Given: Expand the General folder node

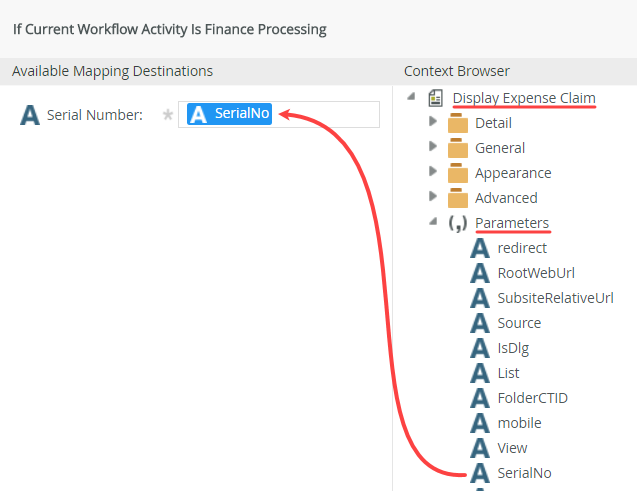Looking at the screenshot, I should [432, 147].
